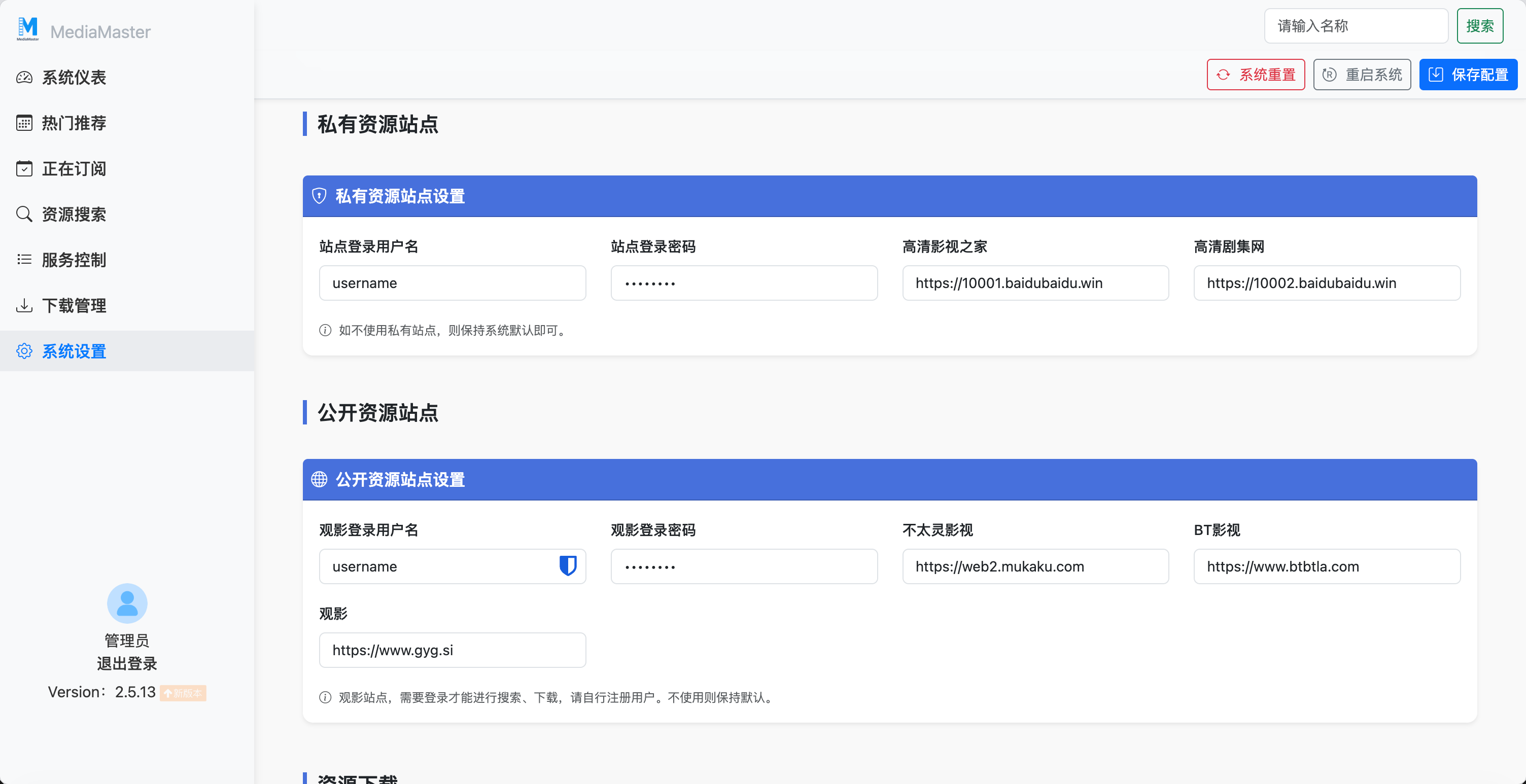The image size is (1526, 784).
Task: Focus the 站点登录用户名 input
Action: [x=453, y=283]
